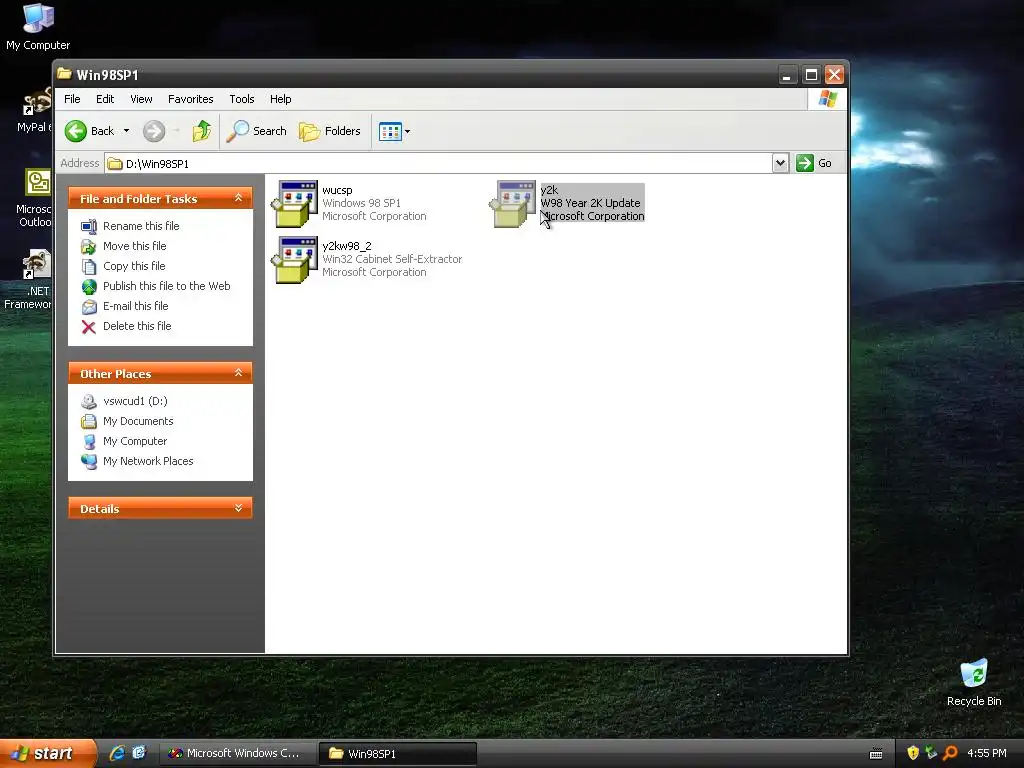Collapse the File and Folder Tasks panel
Image resolution: width=1024 pixels, height=768 pixels.
(238, 198)
